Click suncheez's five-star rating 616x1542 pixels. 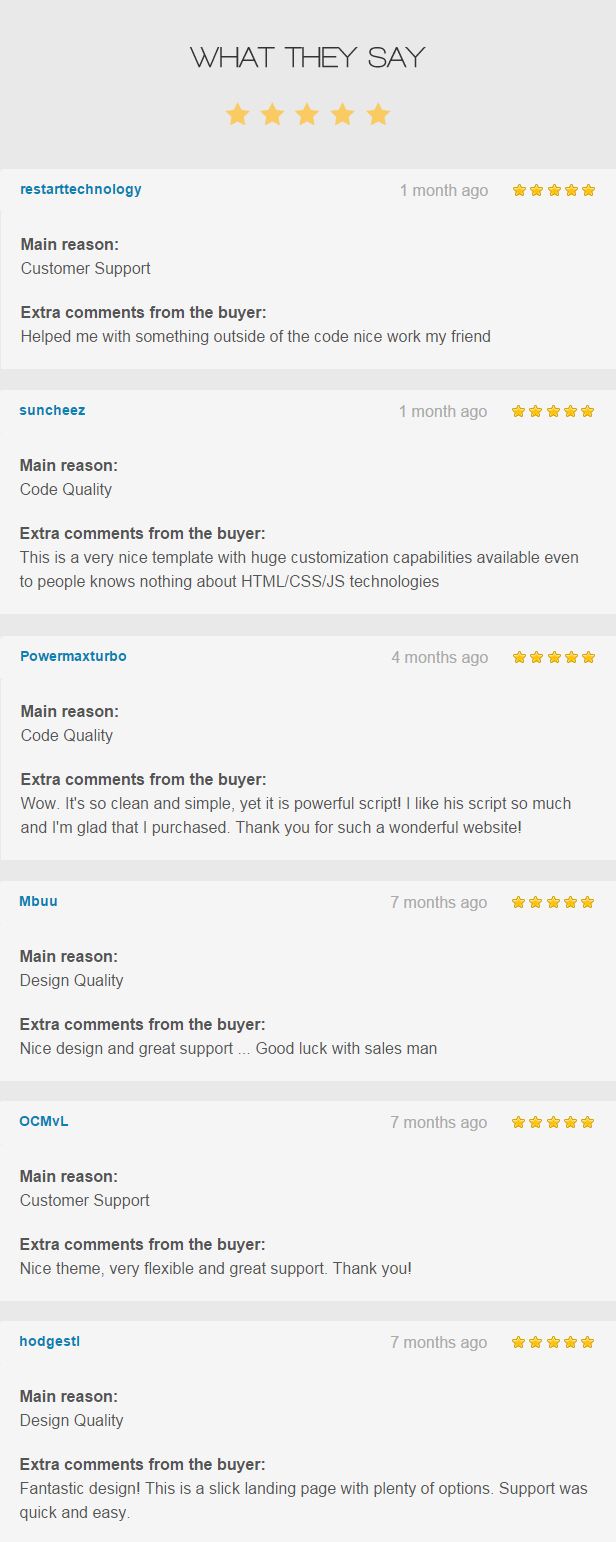coord(553,411)
